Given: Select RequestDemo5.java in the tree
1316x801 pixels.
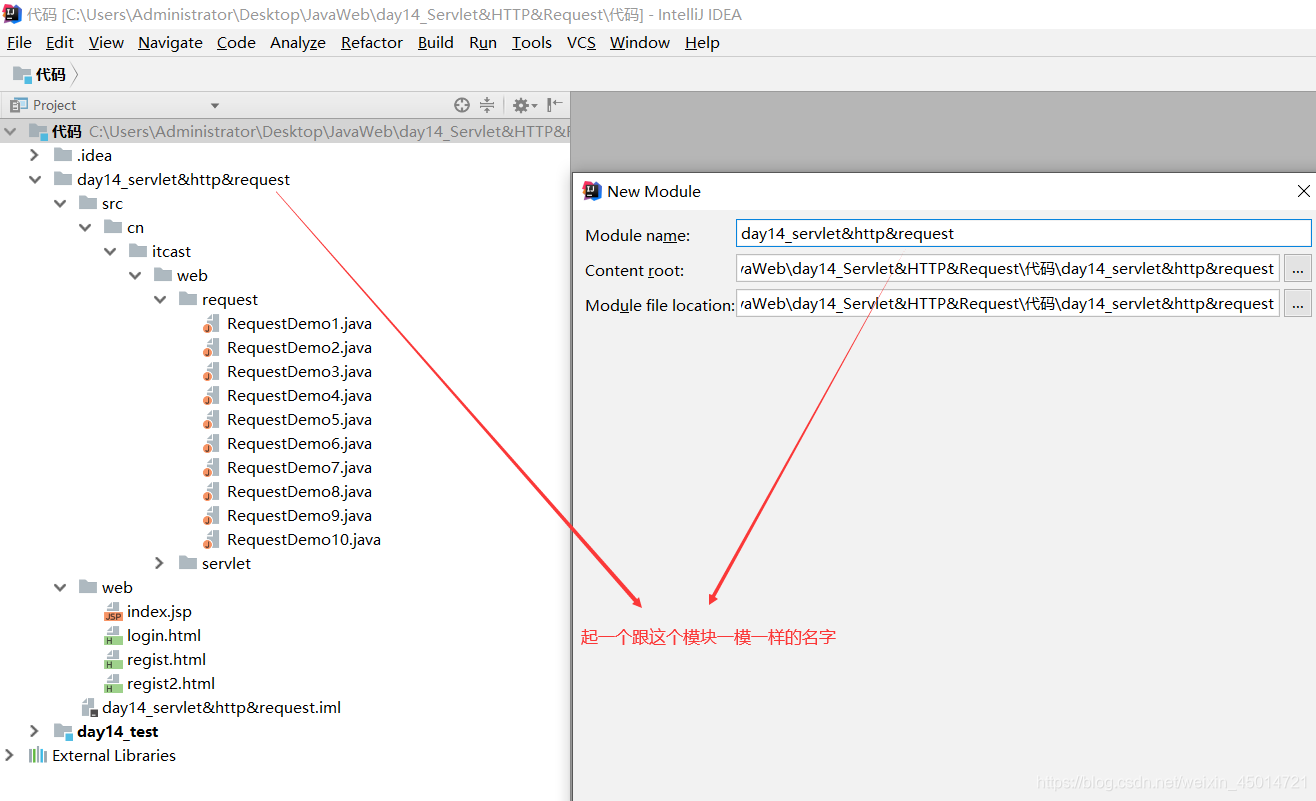Looking at the screenshot, I should (299, 420).
